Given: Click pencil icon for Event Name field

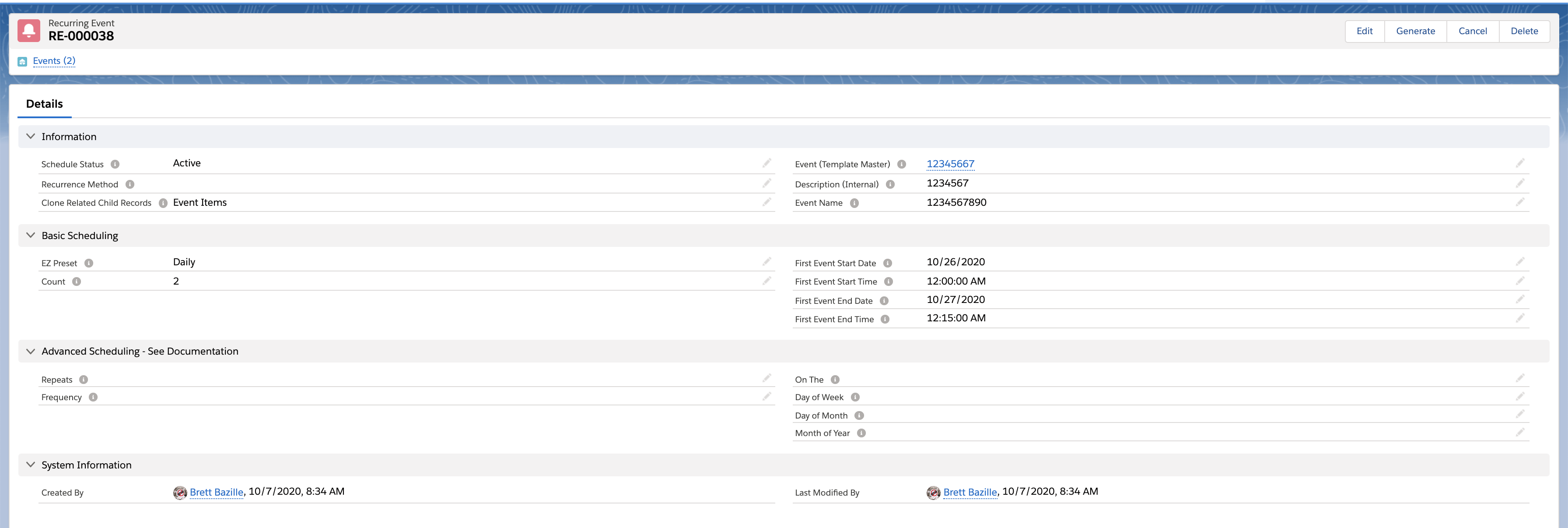Looking at the screenshot, I should tap(1519, 202).
